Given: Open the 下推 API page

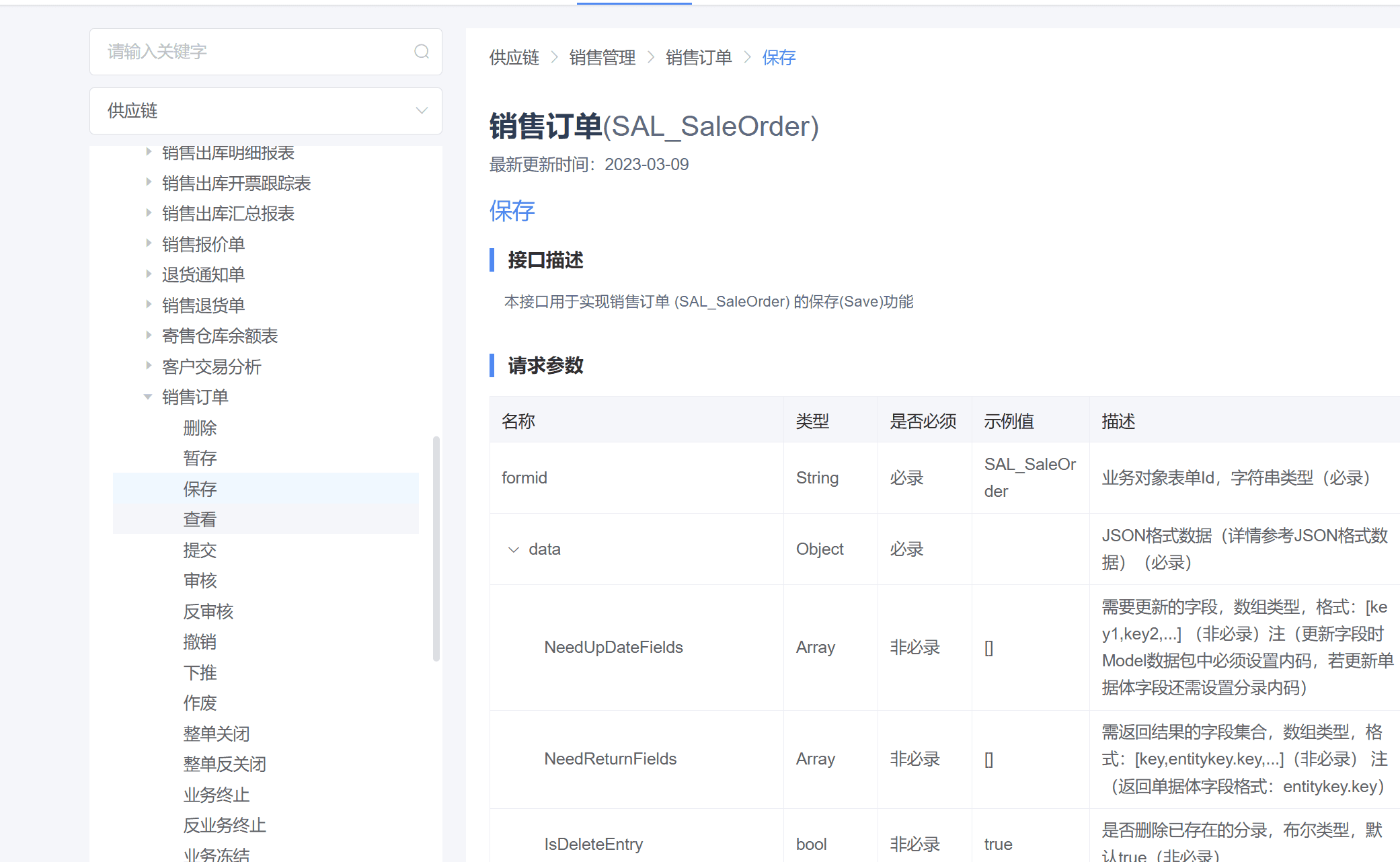Looking at the screenshot, I should 200,672.
